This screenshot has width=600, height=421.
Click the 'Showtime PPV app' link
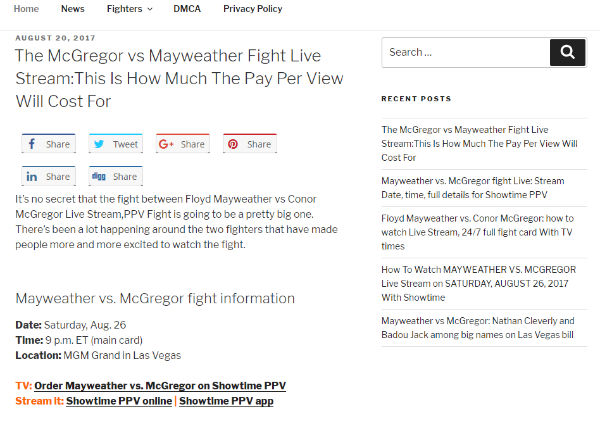[226, 401]
